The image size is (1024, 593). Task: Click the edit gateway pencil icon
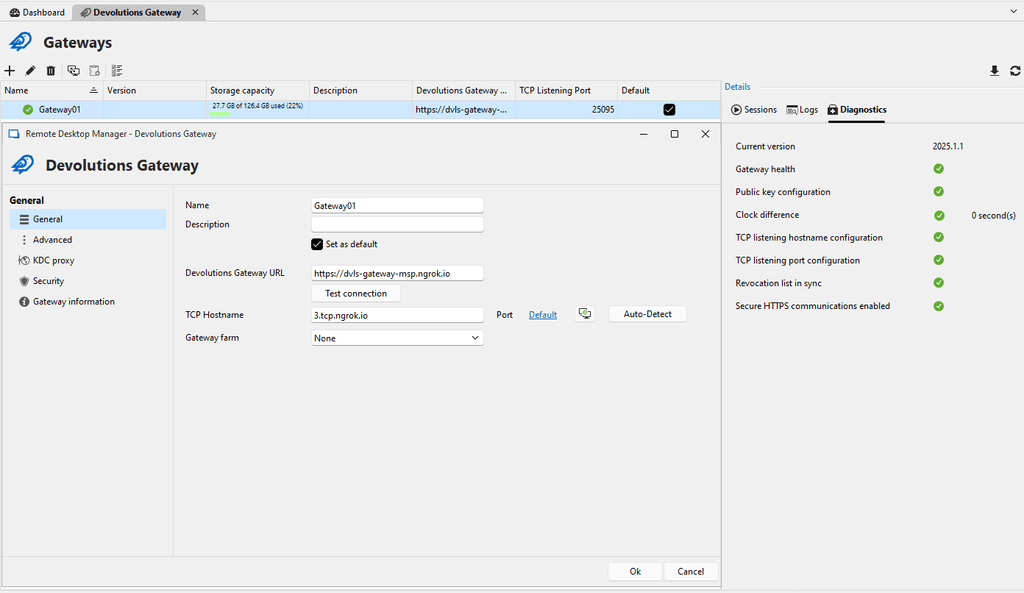tap(30, 71)
